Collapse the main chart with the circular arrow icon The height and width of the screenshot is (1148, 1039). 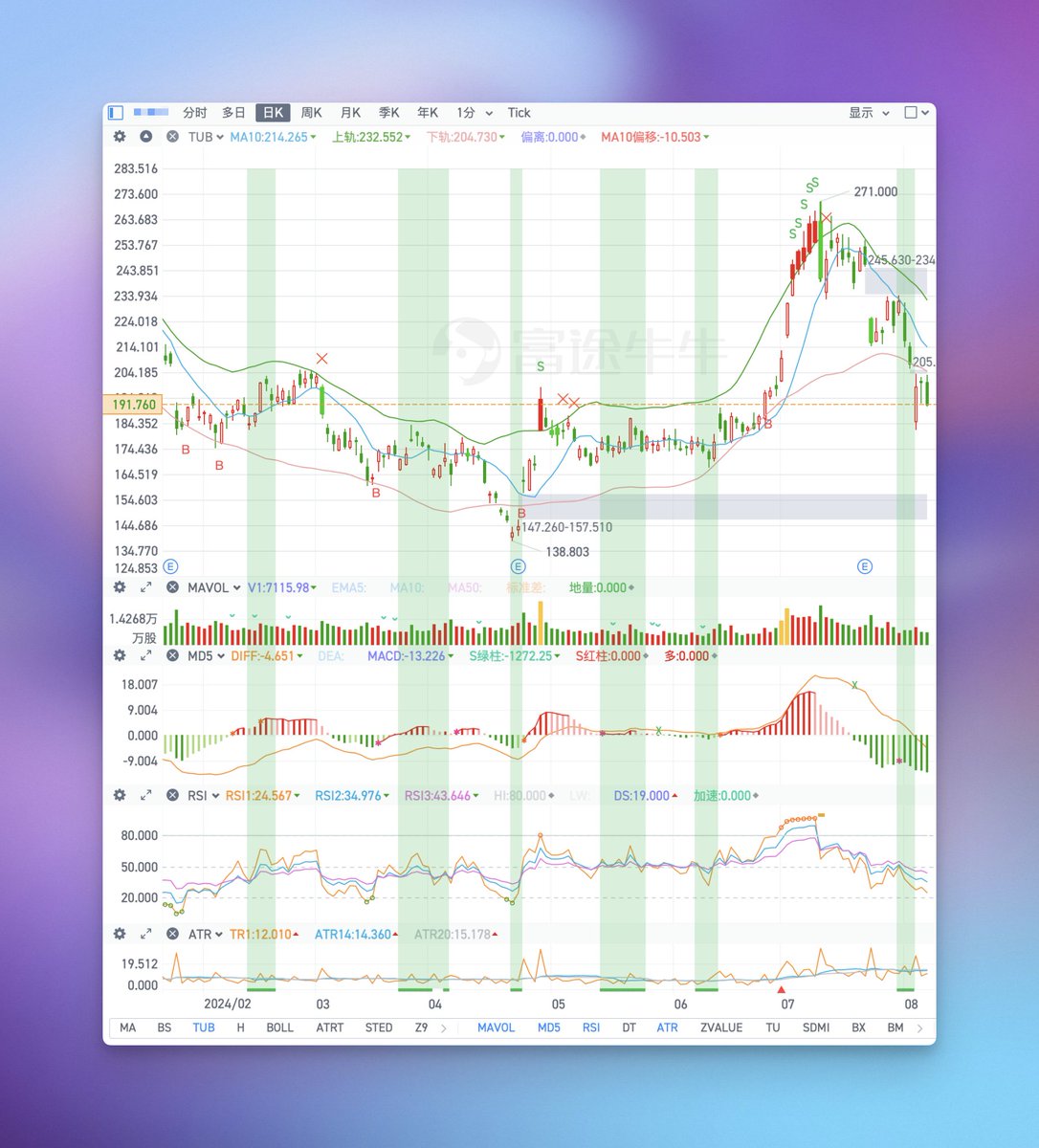click(145, 137)
